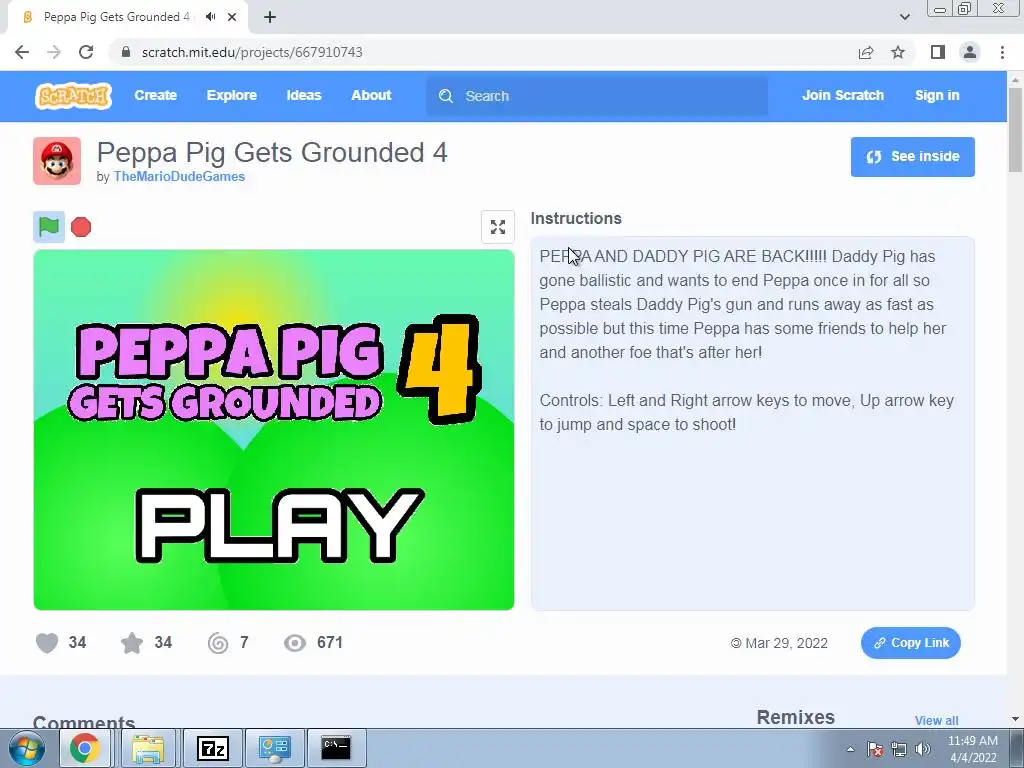Reload the page

click(x=86, y=52)
